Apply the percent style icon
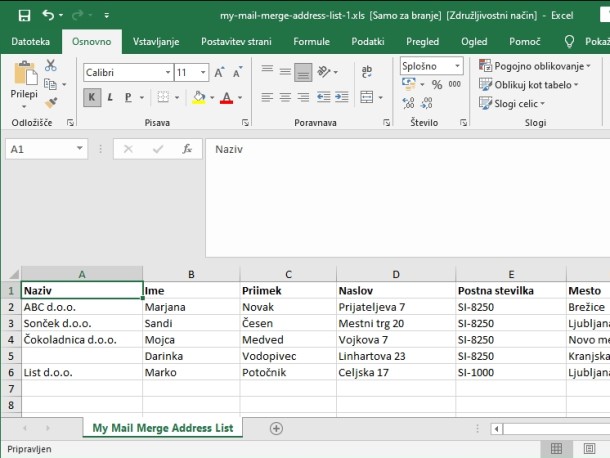This screenshot has width=610, height=458. click(x=437, y=84)
